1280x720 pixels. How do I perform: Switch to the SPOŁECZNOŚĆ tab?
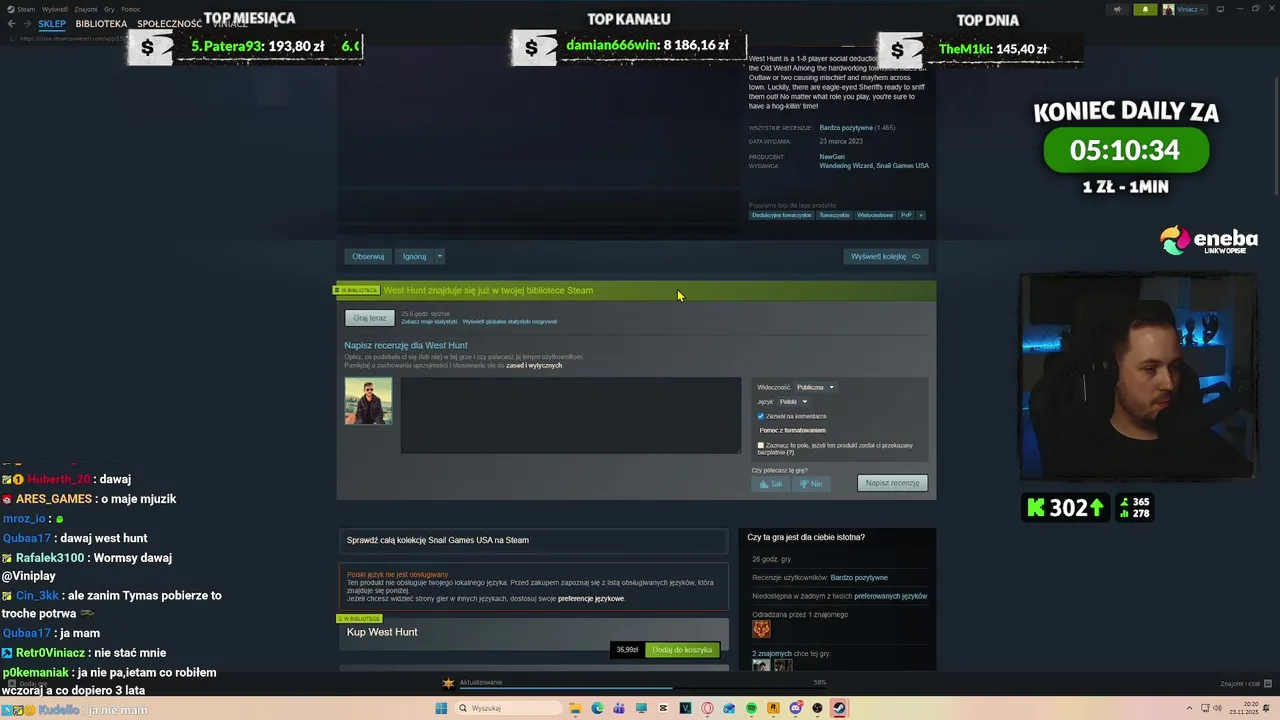(x=169, y=24)
